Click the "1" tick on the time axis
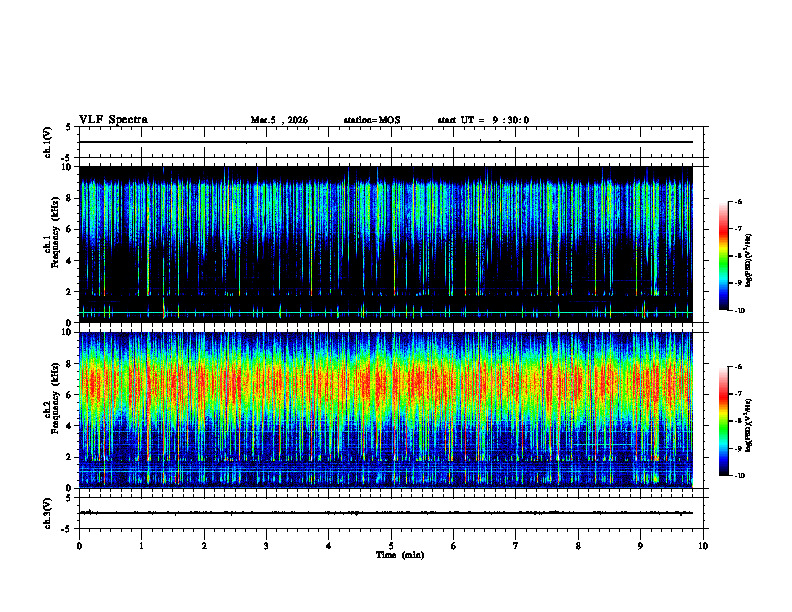Image resolution: width=792 pixels, height=612 pixels. point(141,546)
